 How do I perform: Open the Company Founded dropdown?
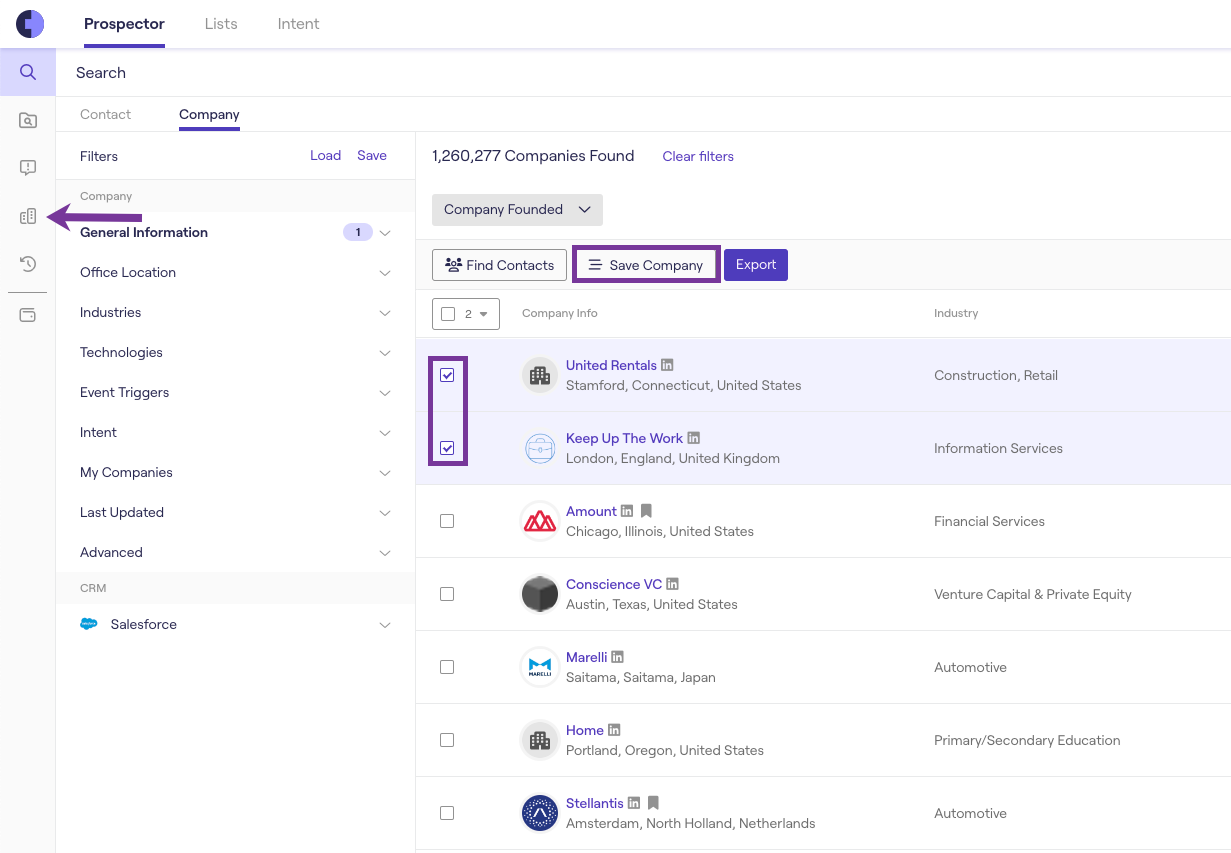517,210
